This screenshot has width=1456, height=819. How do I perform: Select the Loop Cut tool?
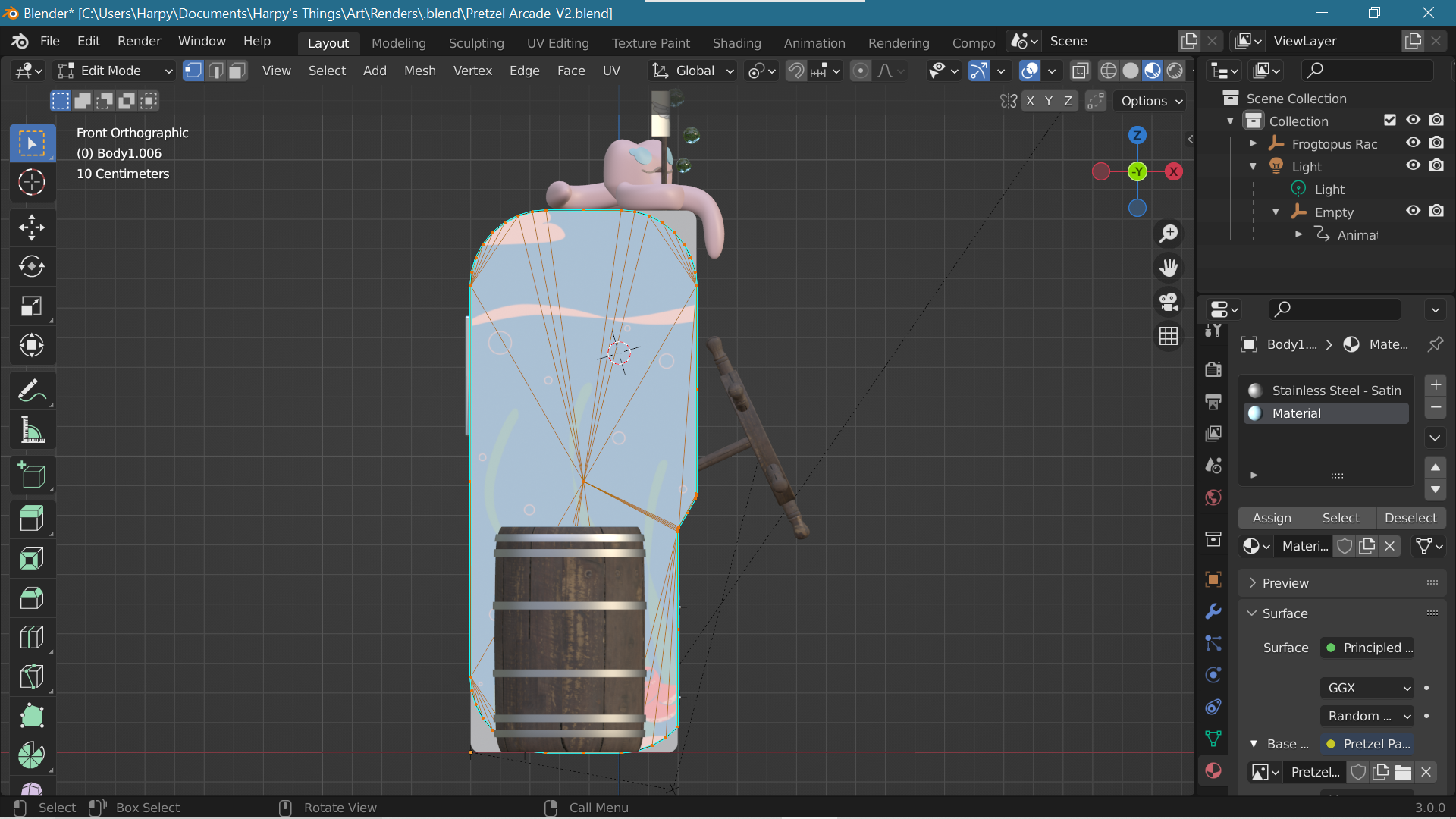32,637
